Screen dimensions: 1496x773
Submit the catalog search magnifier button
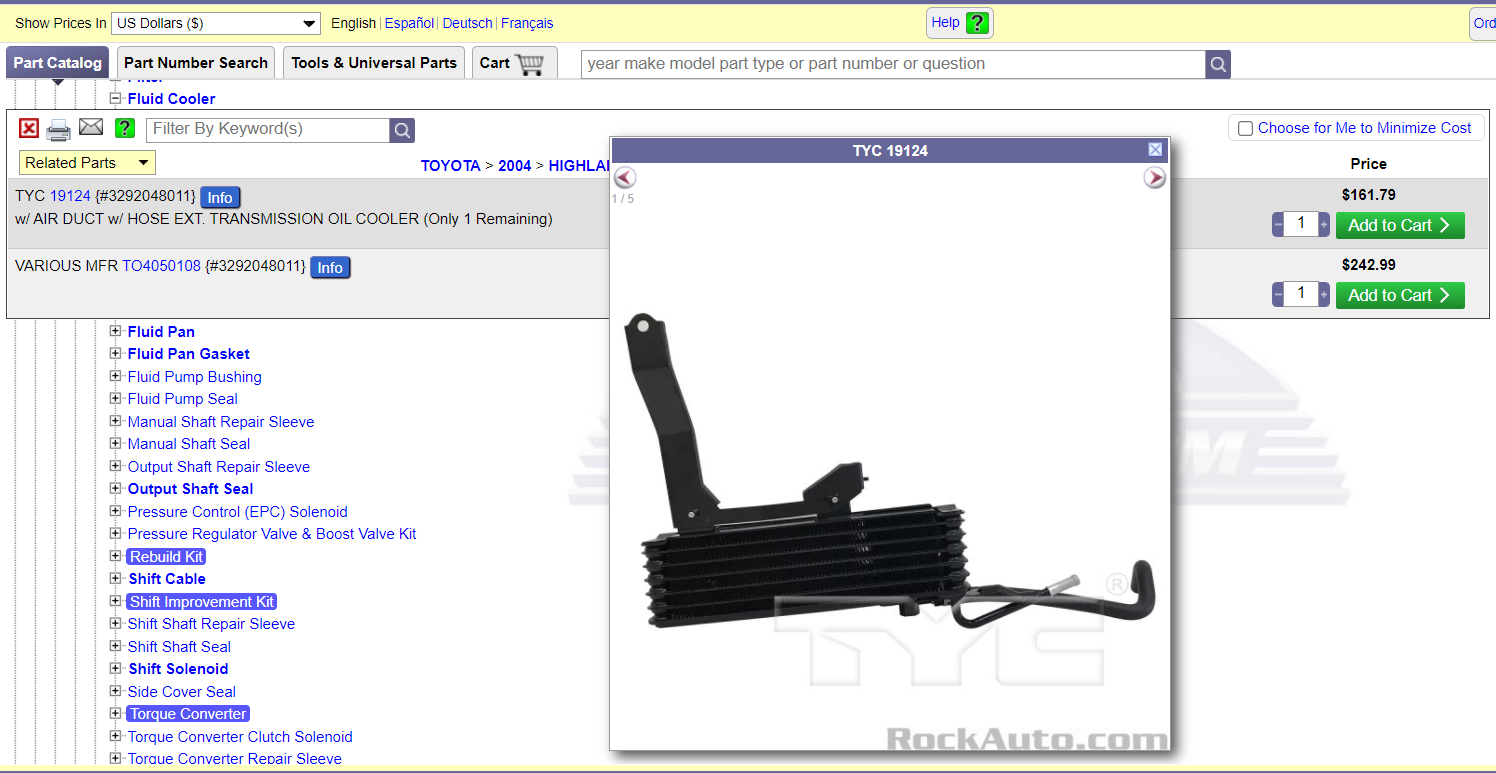(x=1218, y=64)
